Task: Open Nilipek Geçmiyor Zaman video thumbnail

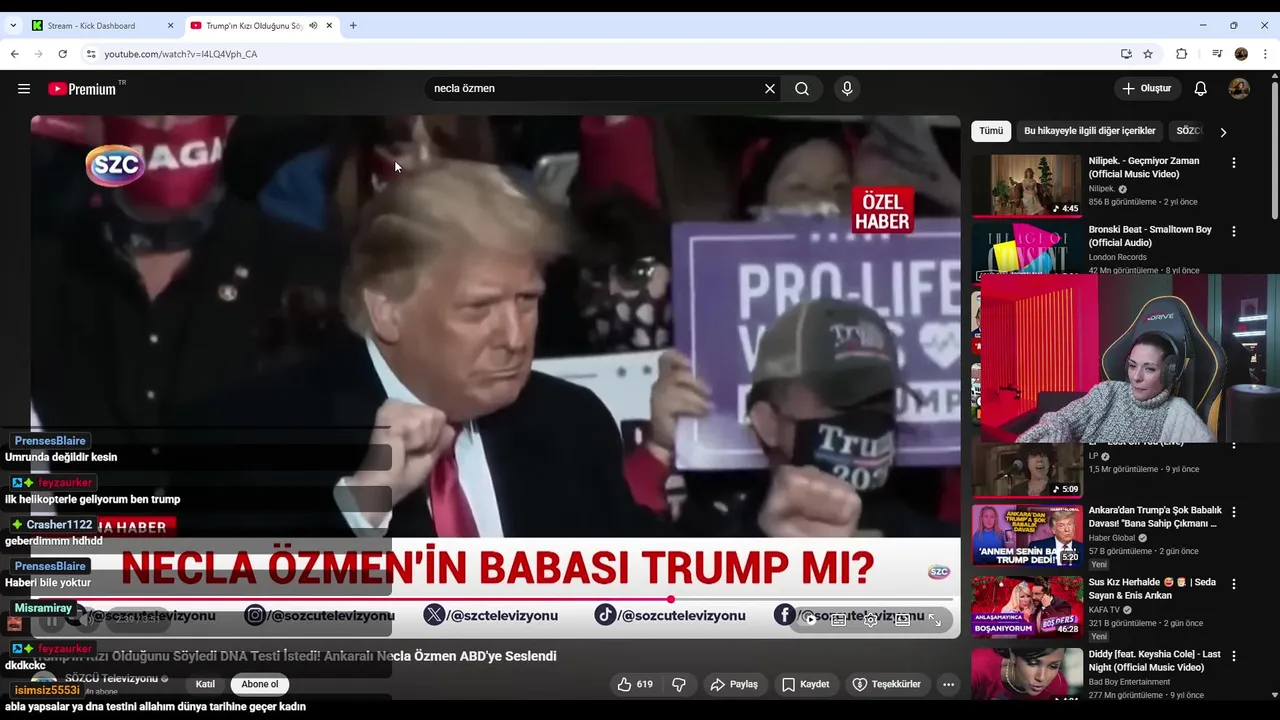Action: pos(1027,185)
